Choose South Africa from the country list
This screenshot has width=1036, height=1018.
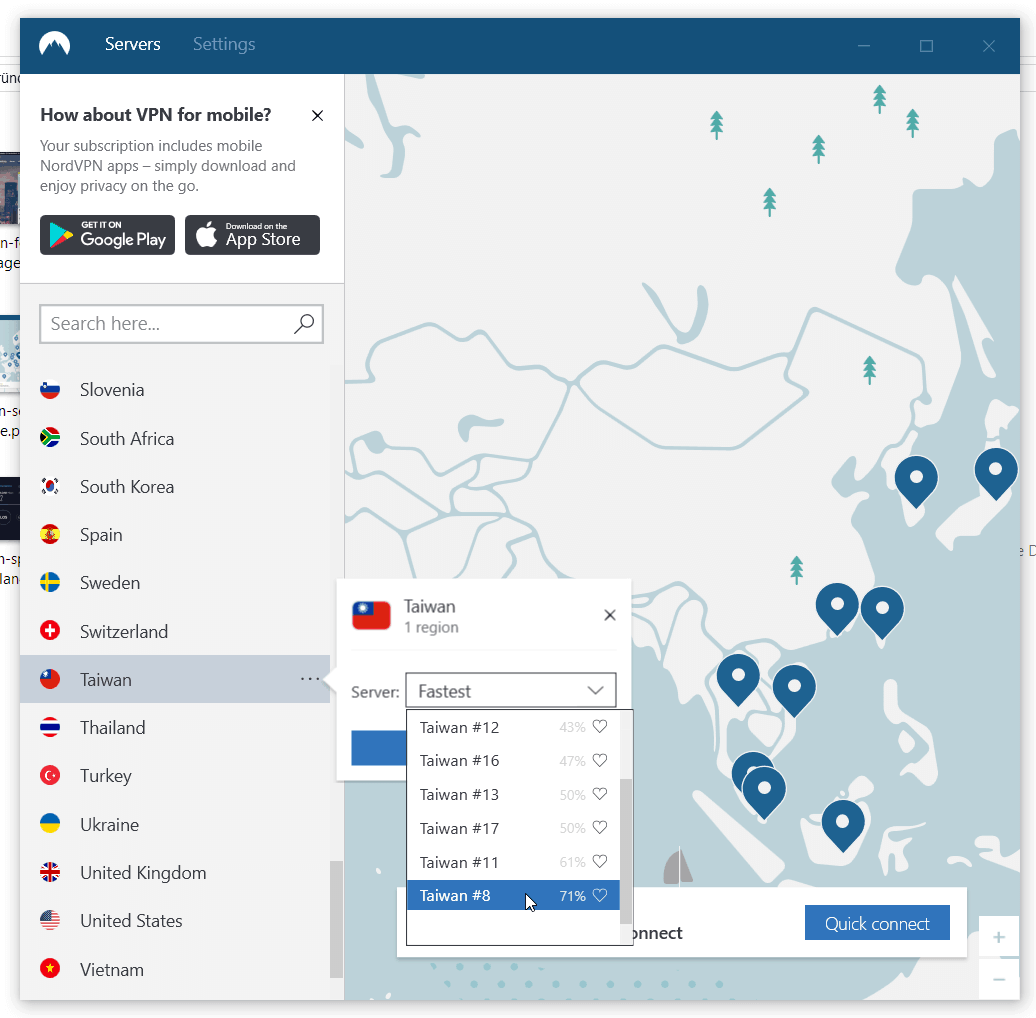click(175, 438)
